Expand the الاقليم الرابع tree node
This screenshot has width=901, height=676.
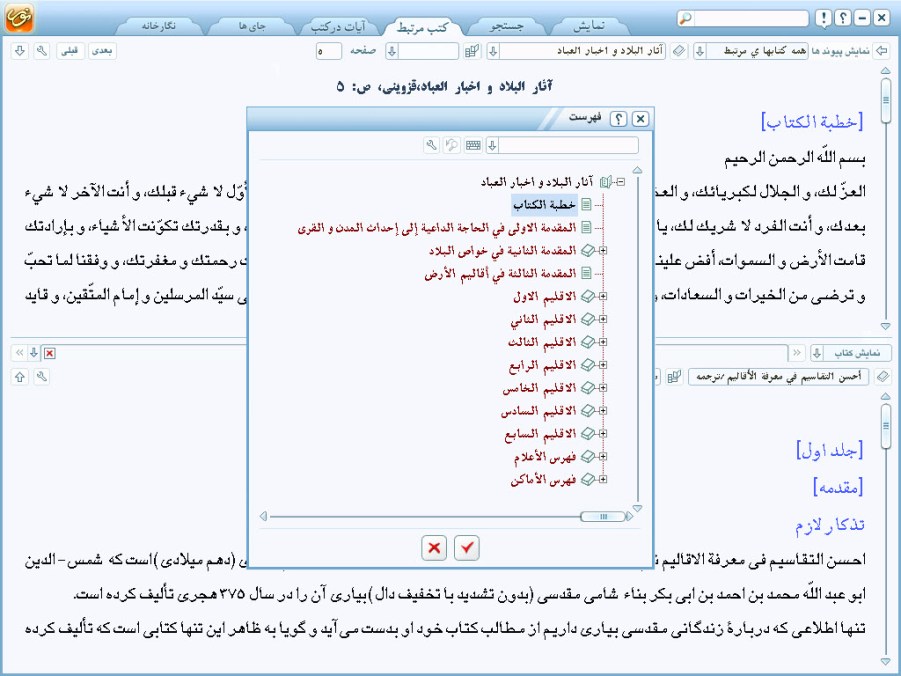(603, 365)
